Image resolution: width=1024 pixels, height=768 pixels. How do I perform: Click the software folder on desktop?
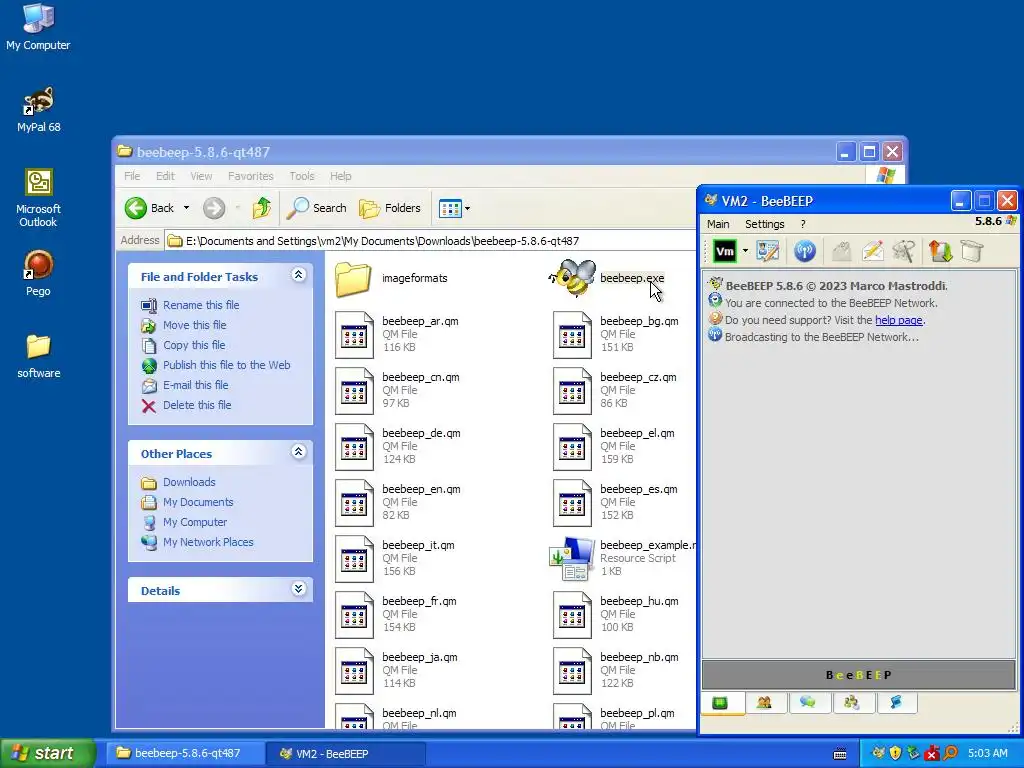click(39, 356)
